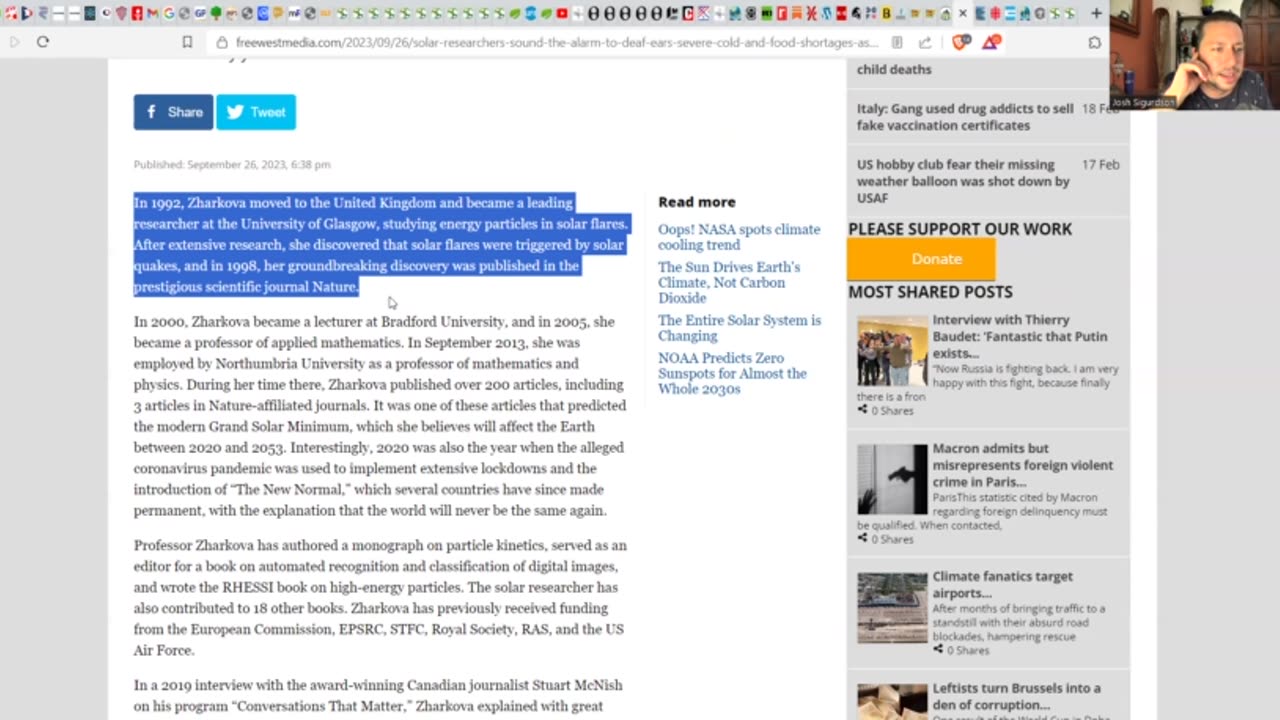Click share icon under Thierry Baudet post
Image resolution: width=1280 pixels, height=720 pixels.
point(863,410)
